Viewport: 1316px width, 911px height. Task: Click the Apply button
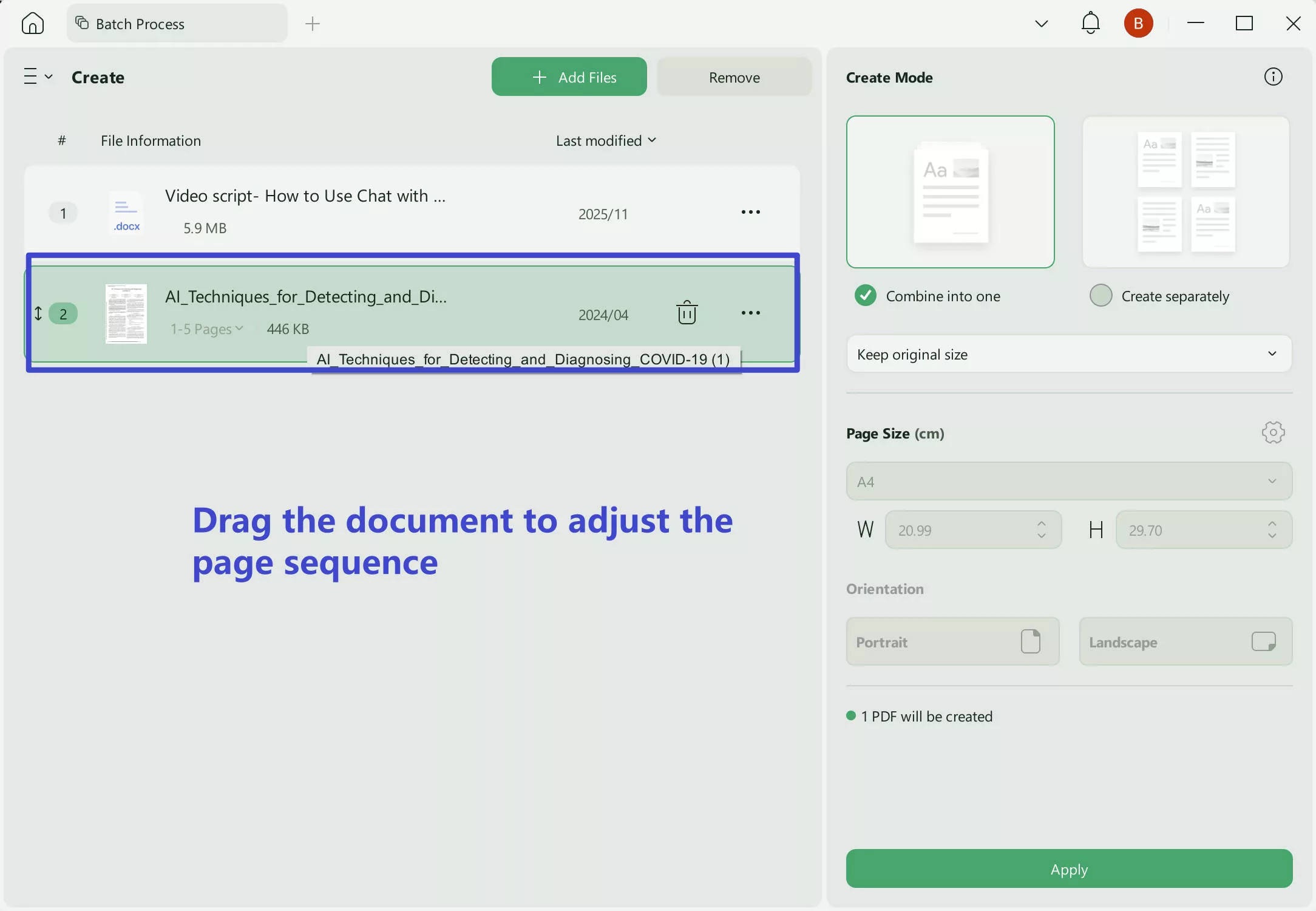click(1068, 868)
